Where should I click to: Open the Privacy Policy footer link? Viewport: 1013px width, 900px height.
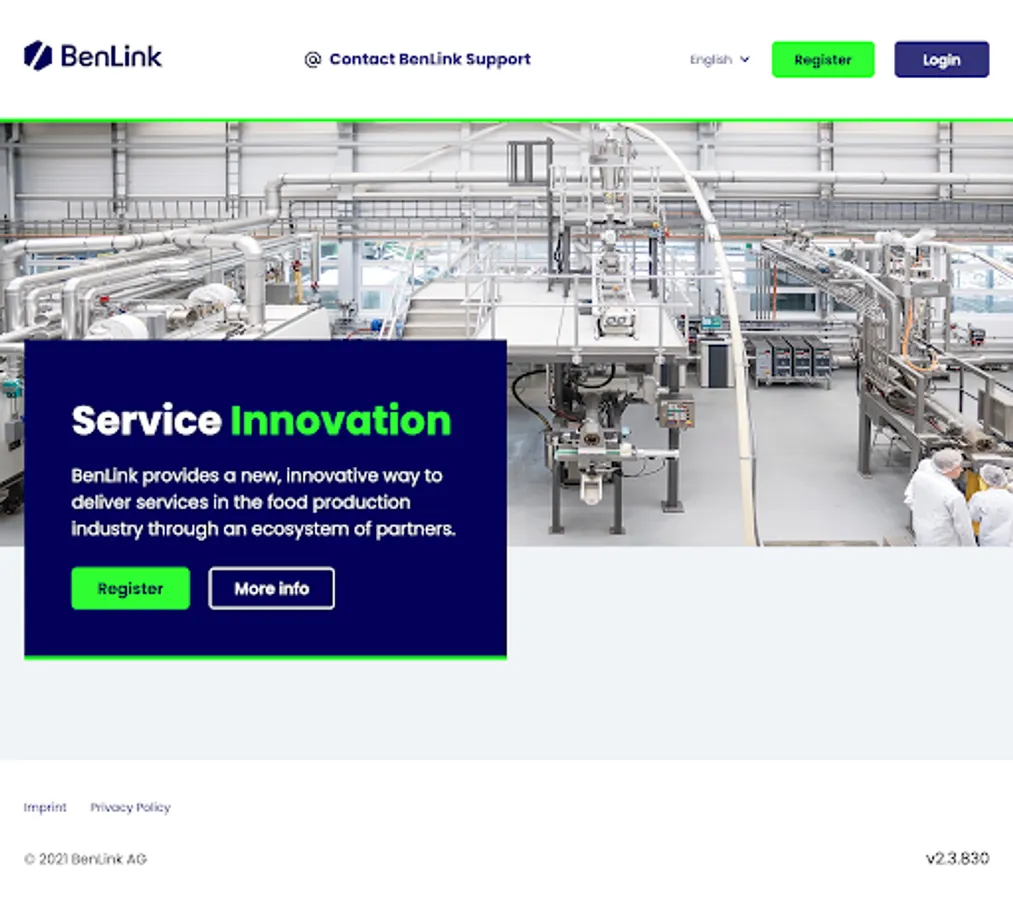[131, 807]
